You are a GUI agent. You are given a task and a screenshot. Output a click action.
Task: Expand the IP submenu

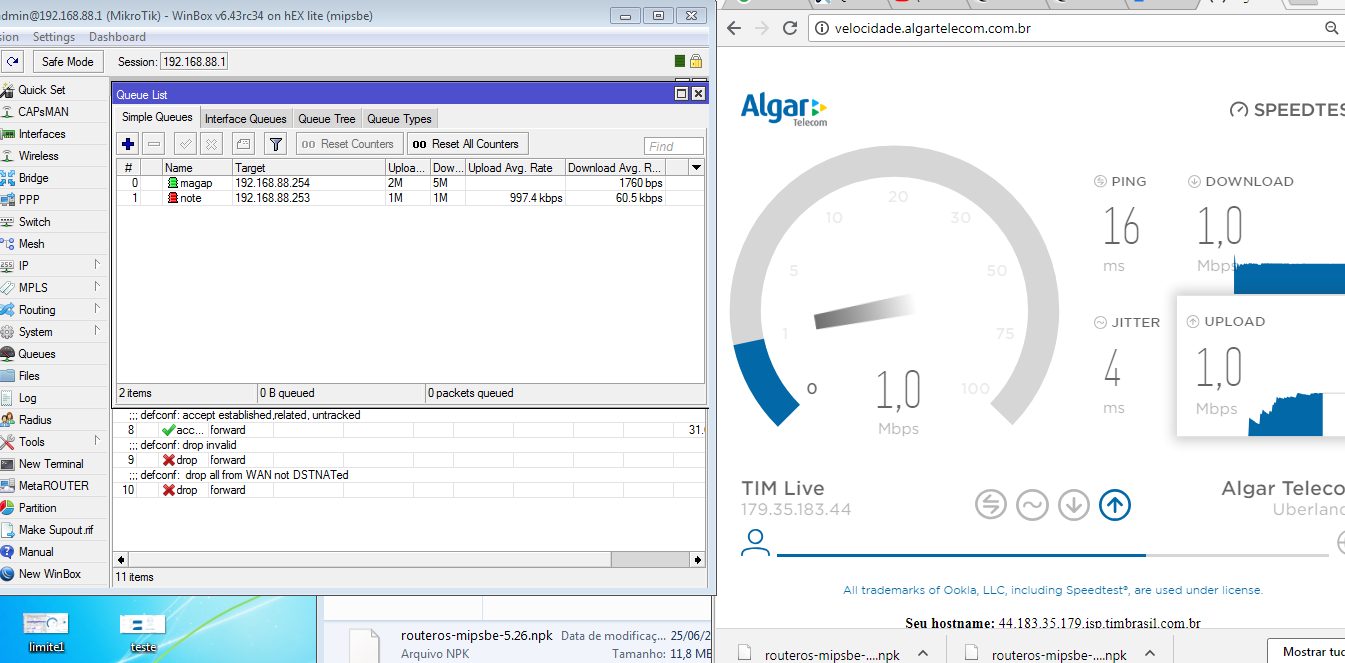pos(97,265)
